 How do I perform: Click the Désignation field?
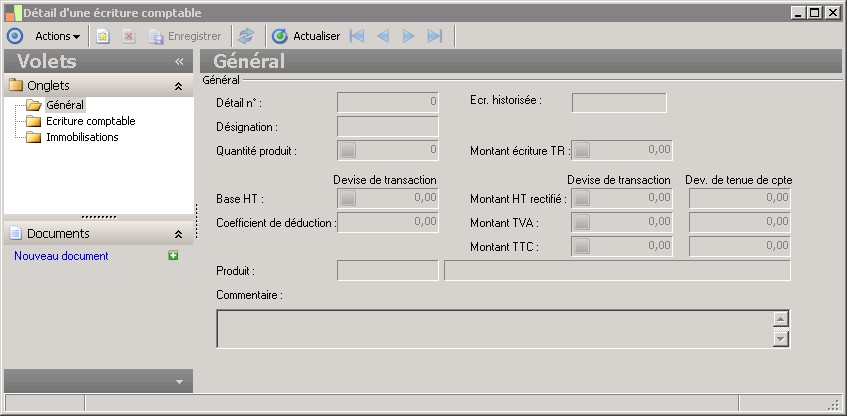[x=388, y=127]
